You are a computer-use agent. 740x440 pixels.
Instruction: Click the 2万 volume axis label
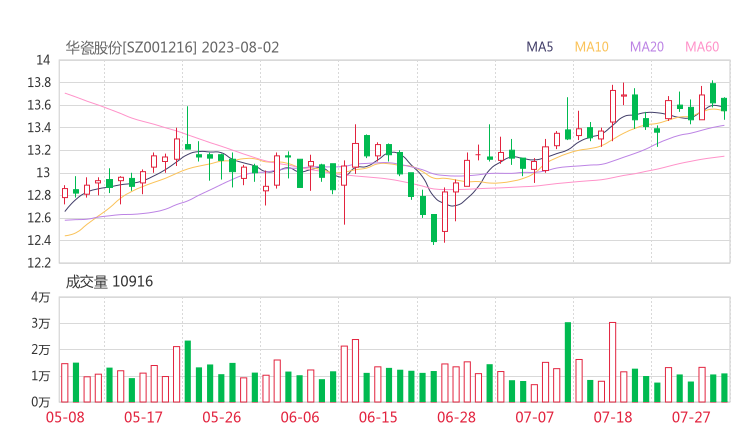41,350
